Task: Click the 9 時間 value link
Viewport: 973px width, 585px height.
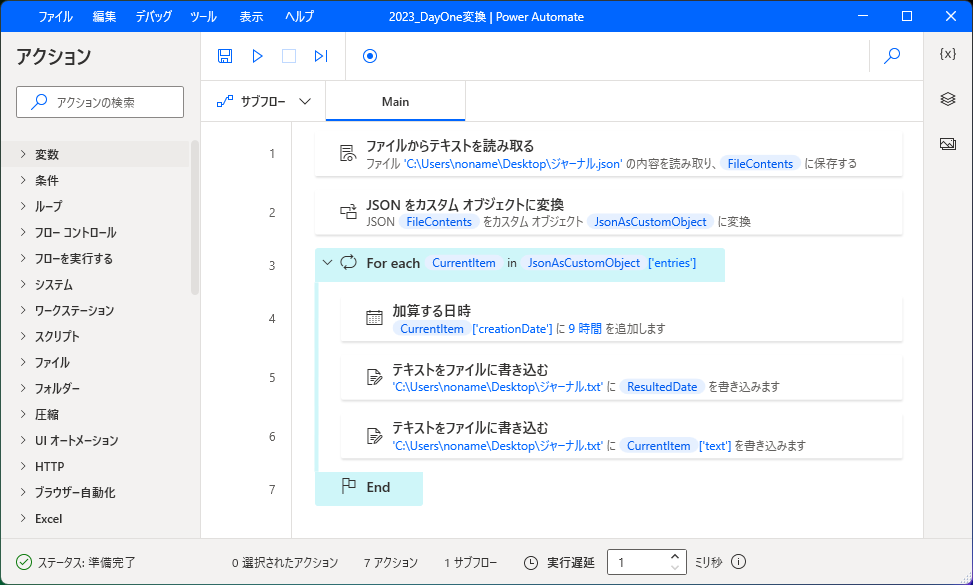Action: pos(585,329)
